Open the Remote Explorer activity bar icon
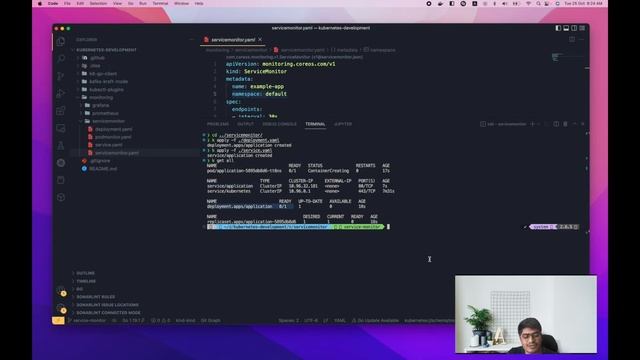 point(61,128)
